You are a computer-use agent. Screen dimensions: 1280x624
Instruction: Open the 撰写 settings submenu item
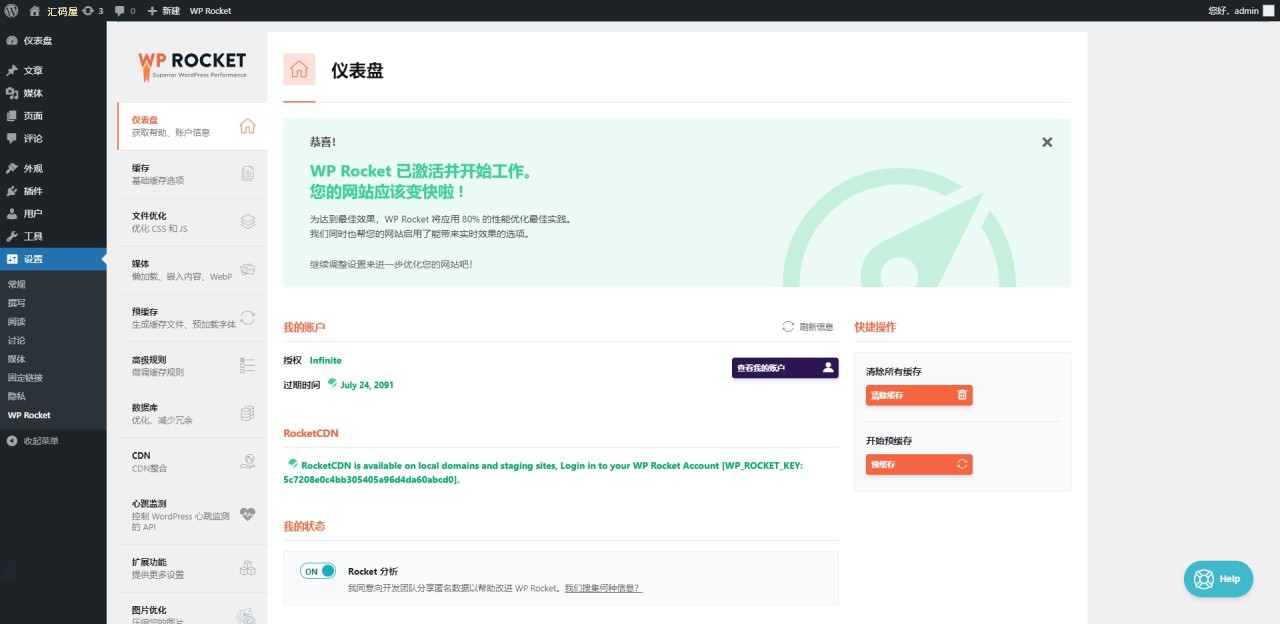[x=17, y=303]
